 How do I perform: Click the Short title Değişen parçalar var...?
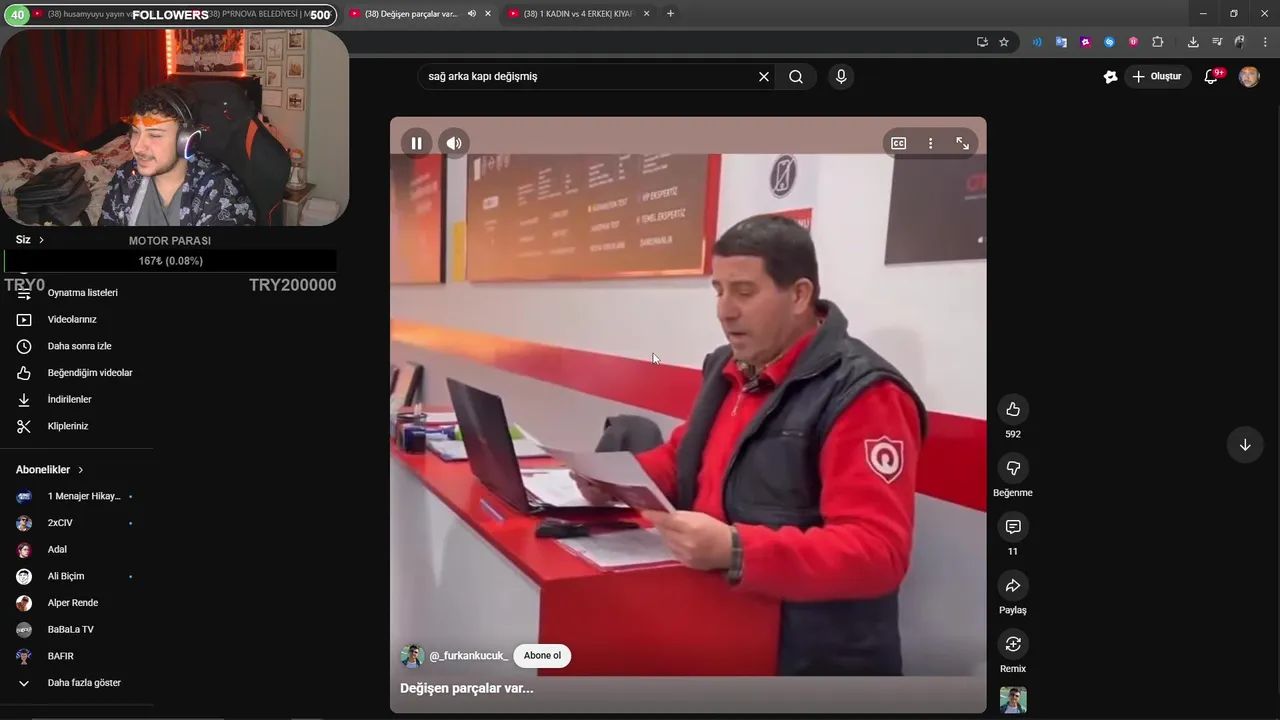point(466,688)
